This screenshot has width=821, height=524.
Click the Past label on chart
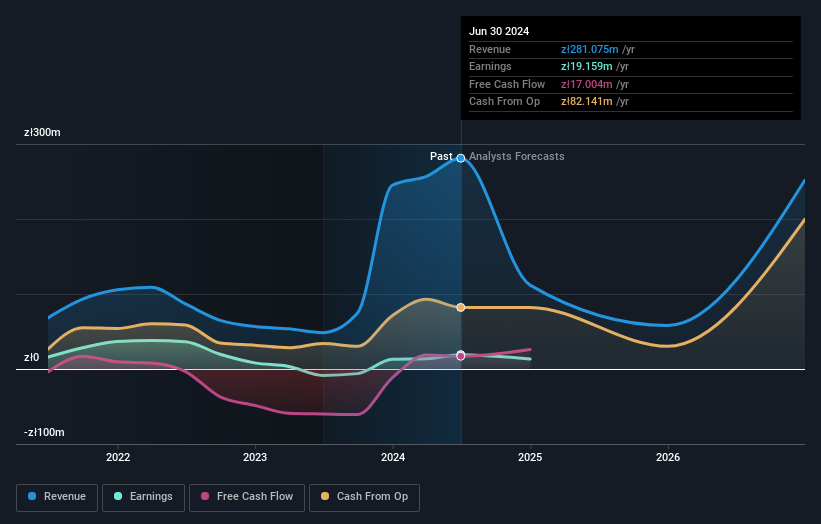441,156
